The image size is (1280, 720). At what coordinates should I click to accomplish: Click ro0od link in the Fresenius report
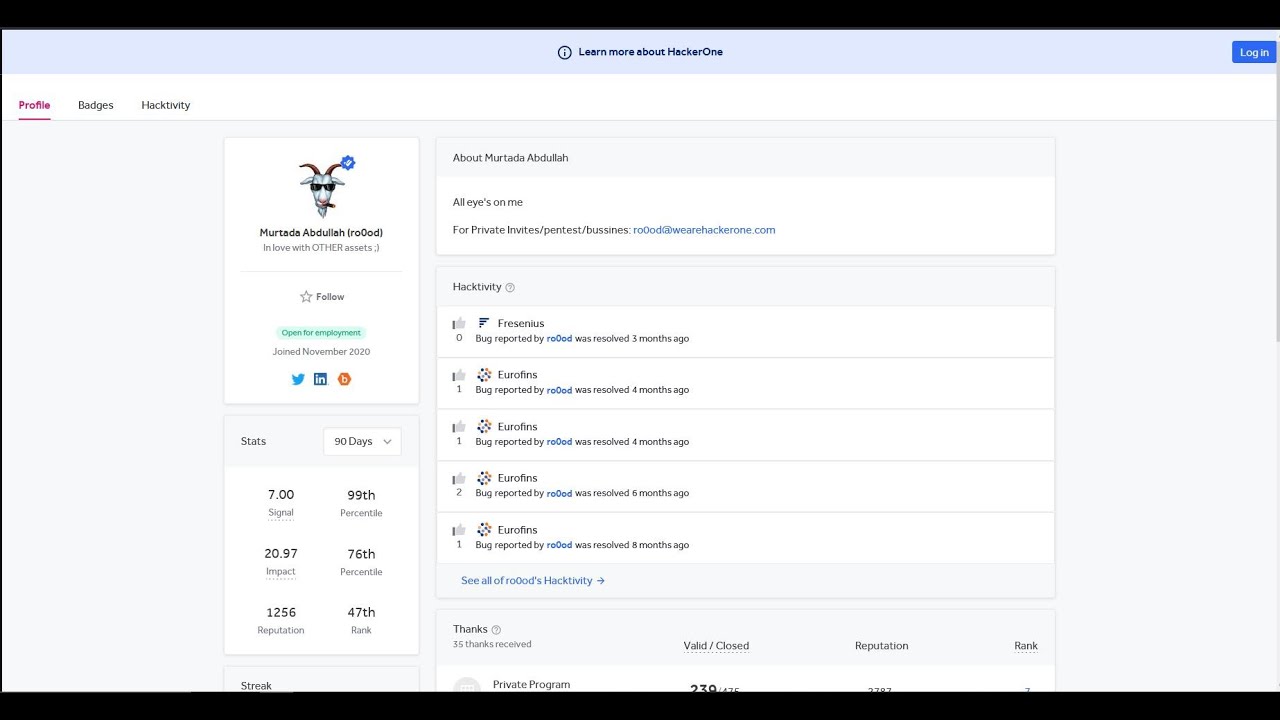559,339
